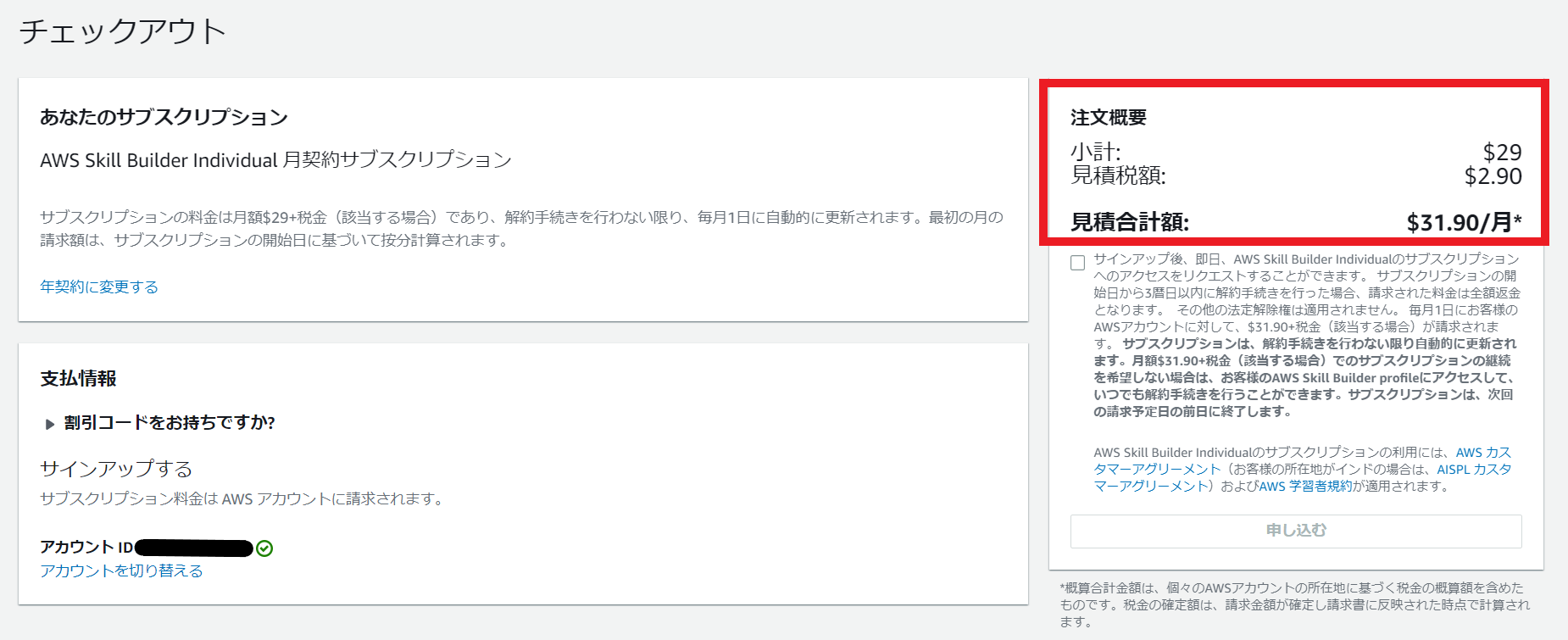Click the サブスクリプション料金は AWS アカウントに請求されます text
Viewport: 1568px width, 640px height.
click(243, 498)
